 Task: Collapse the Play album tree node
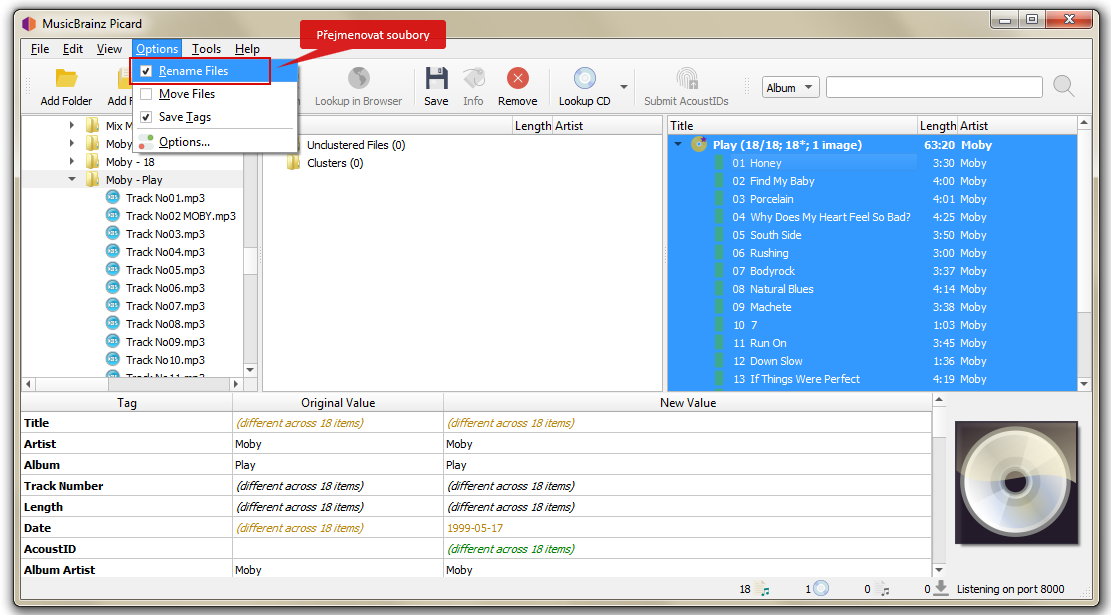coord(678,145)
